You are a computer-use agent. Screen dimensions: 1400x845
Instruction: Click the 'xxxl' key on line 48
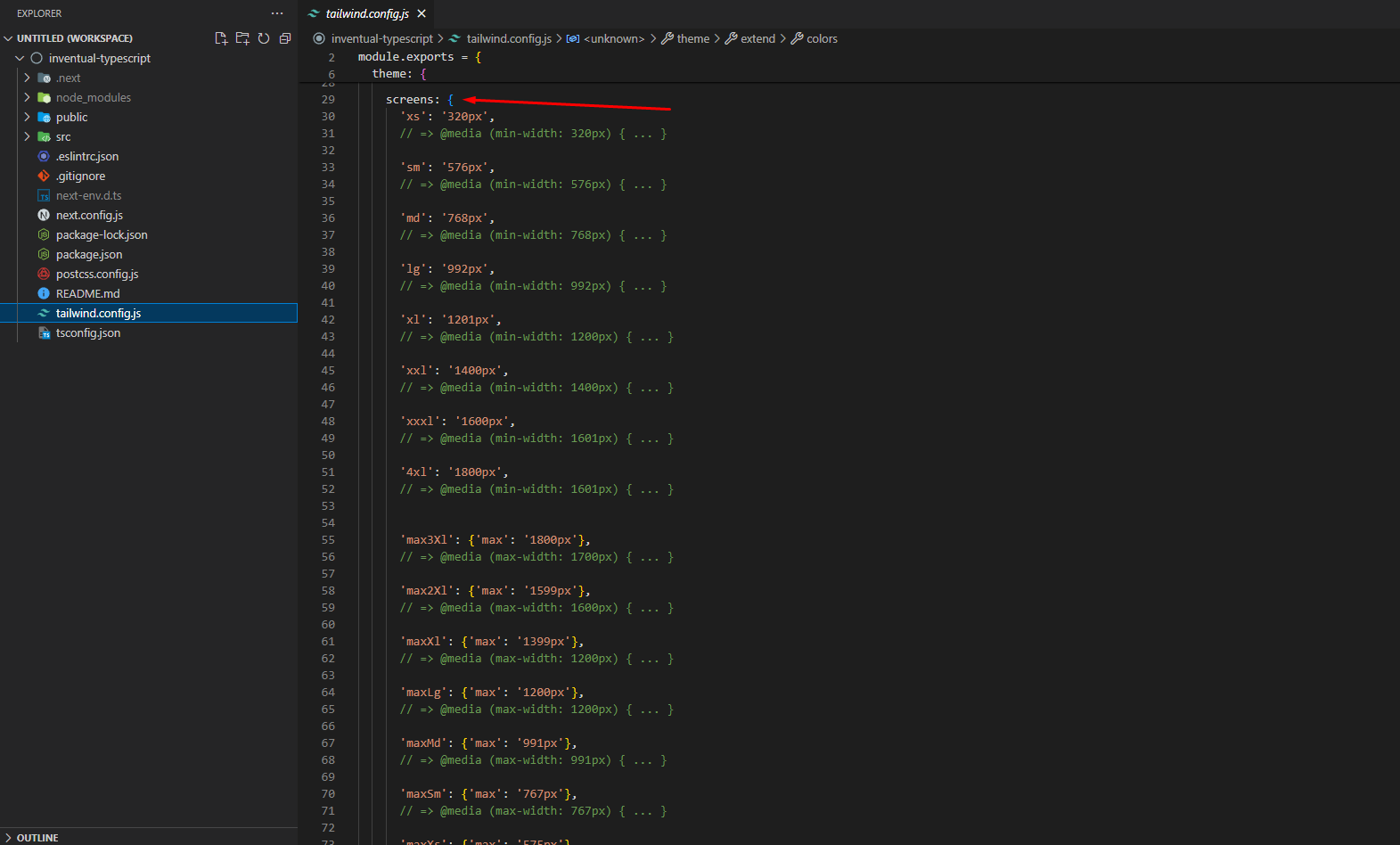point(420,421)
